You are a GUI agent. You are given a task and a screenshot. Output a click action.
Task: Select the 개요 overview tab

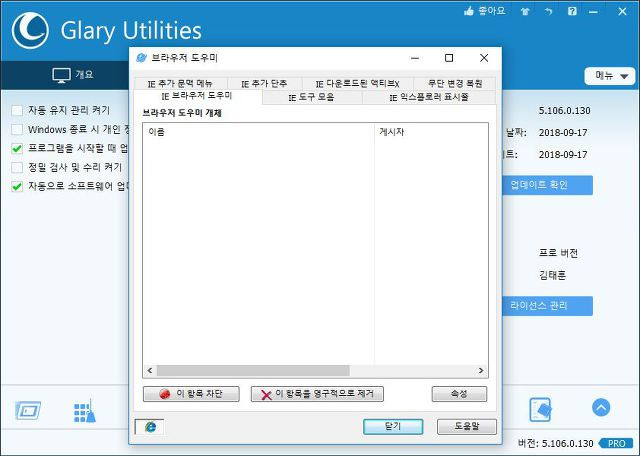(73, 75)
